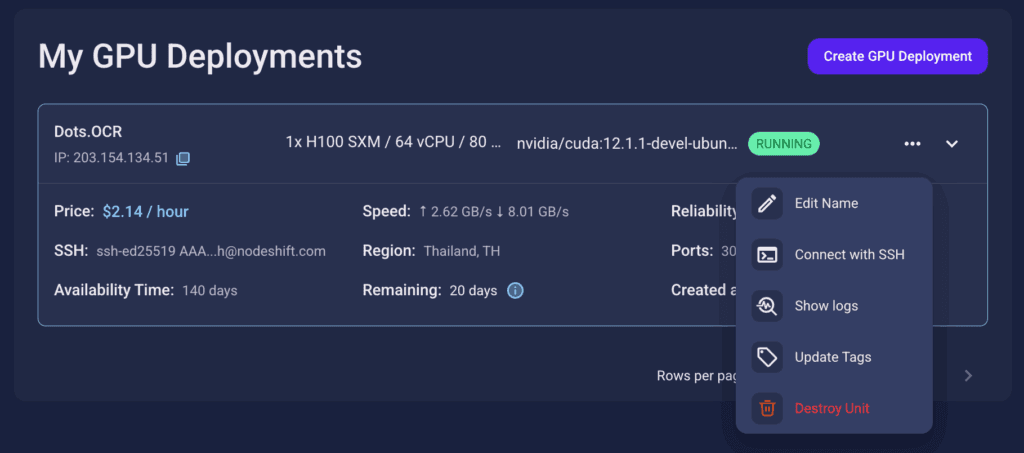
Task: Click the red trash can icon
Action: pyautogui.click(x=767, y=409)
